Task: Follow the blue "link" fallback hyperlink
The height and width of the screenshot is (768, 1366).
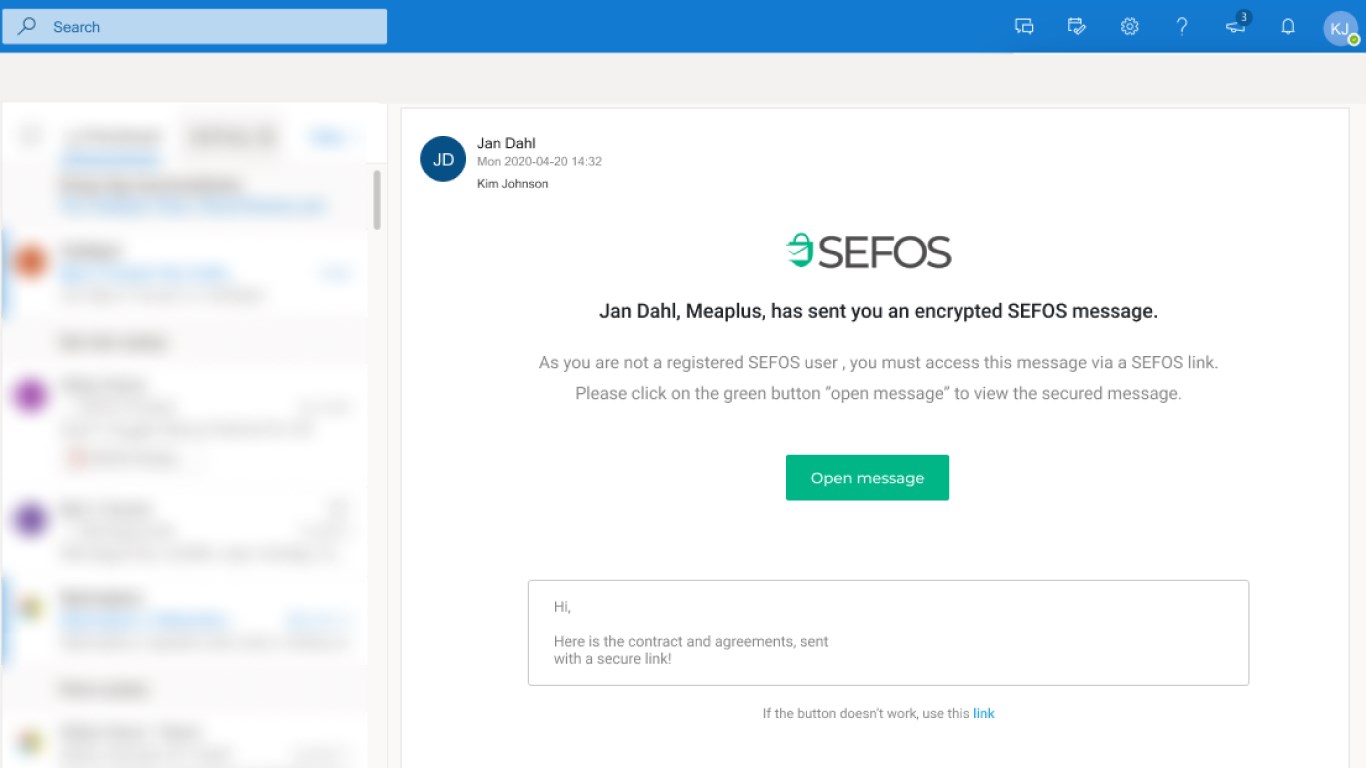Action: coord(984,713)
